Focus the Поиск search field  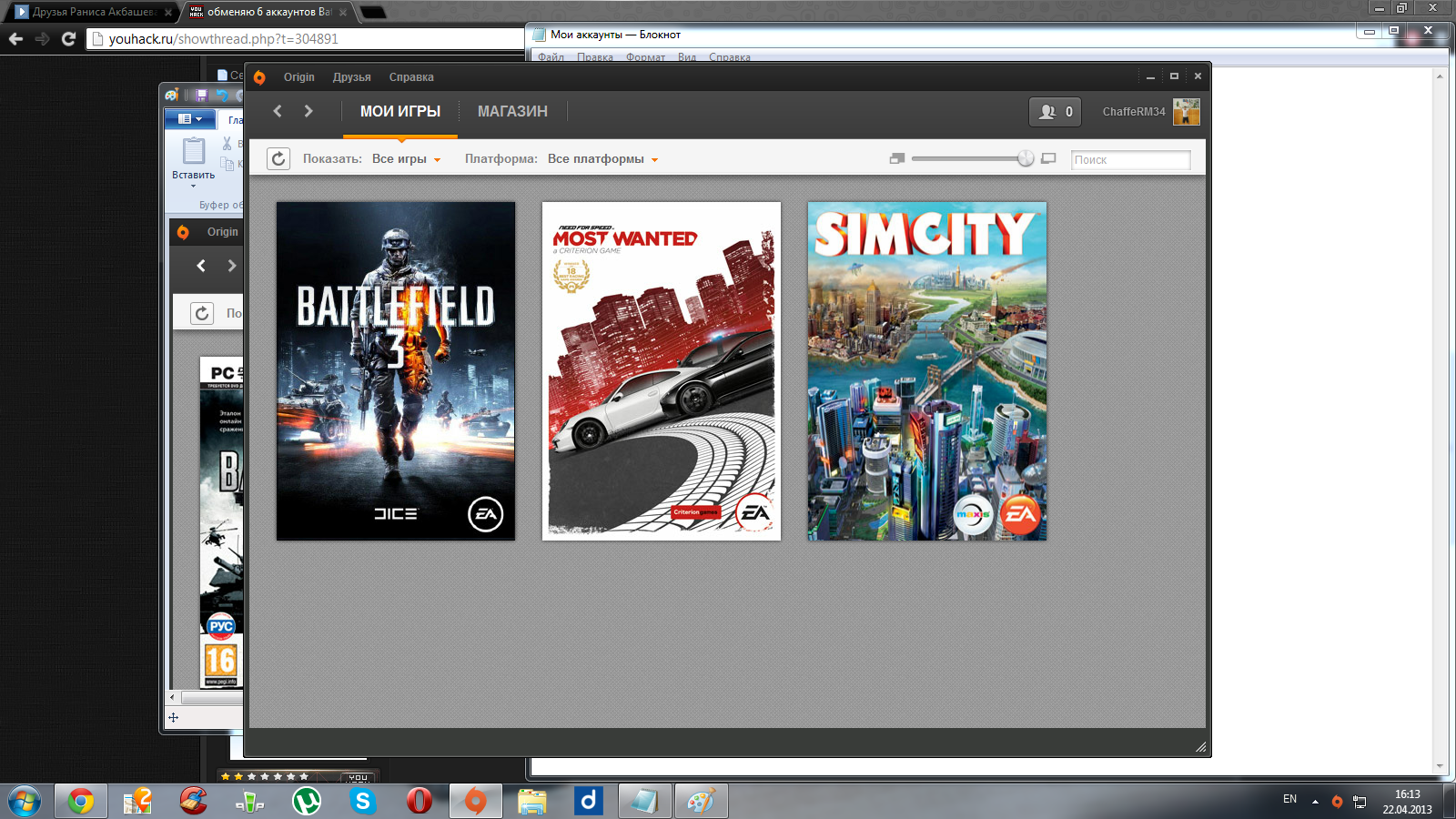1130,159
